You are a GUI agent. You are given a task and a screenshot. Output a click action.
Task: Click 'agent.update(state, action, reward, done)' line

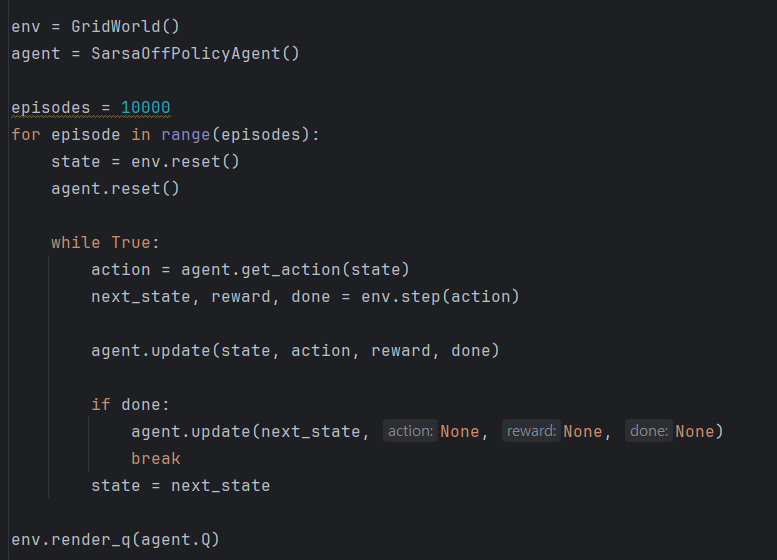click(295, 350)
